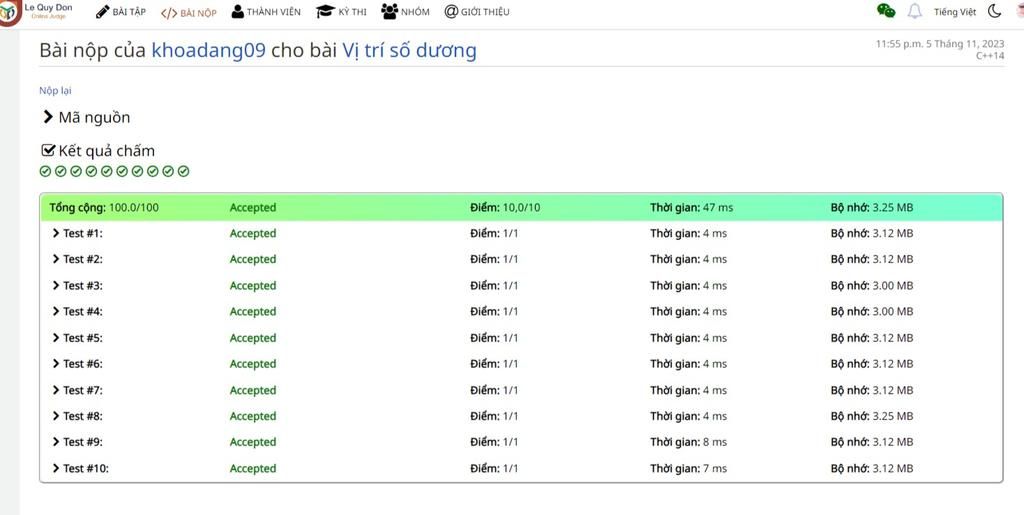Open the Vị trí số dương problem link
The width and height of the screenshot is (1024, 515).
pos(409,50)
